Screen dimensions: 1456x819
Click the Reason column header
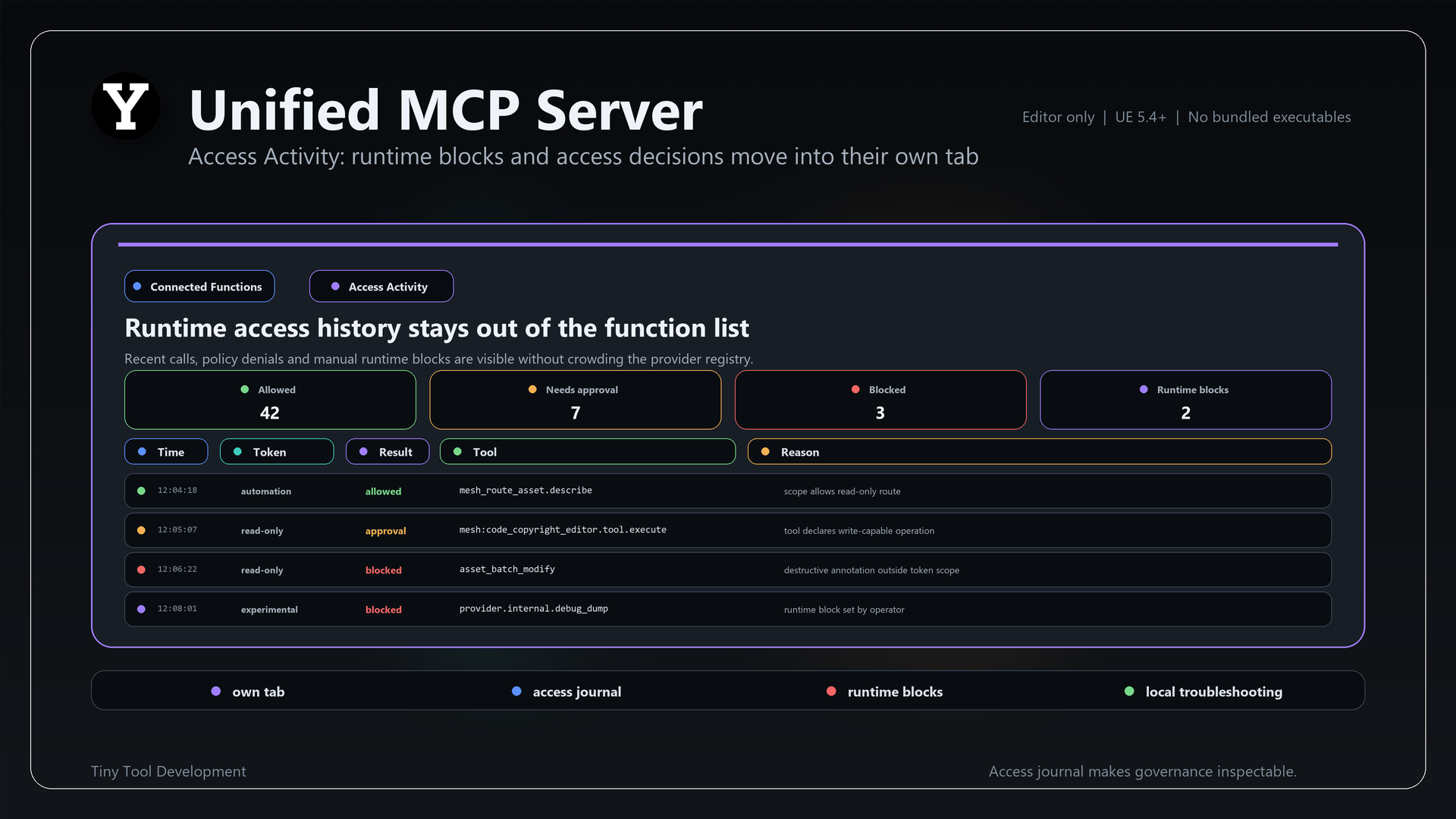(1040, 451)
